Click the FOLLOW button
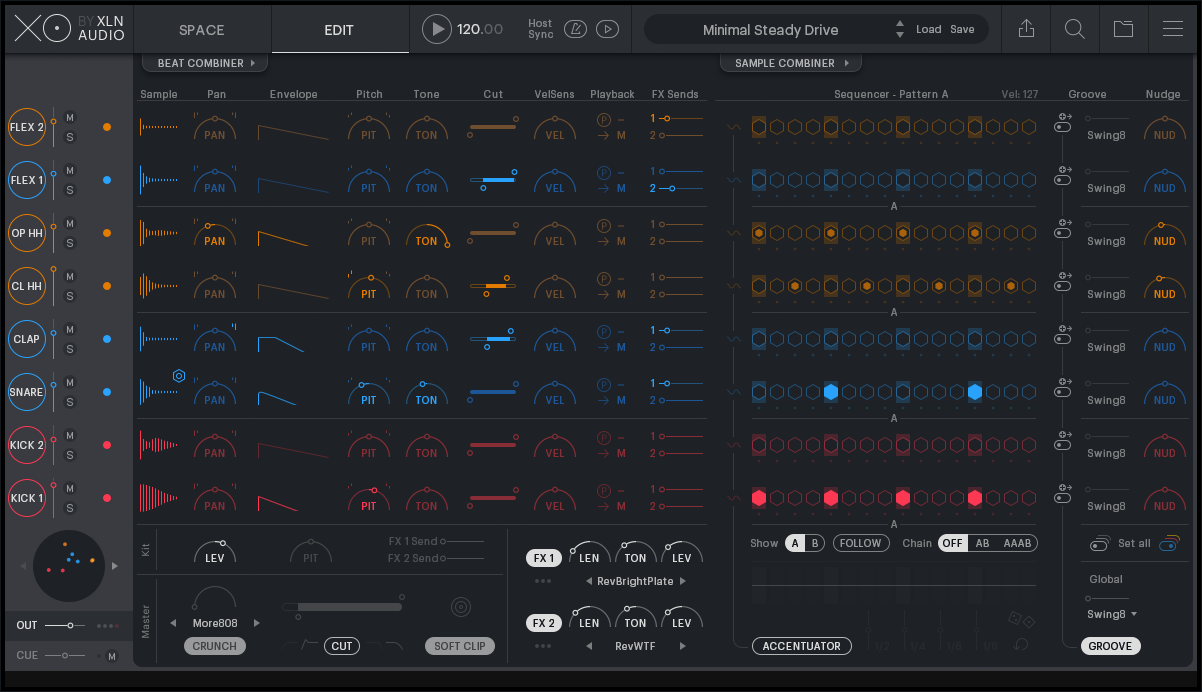Image resolution: width=1202 pixels, height=692 pixels. (860, 543)
